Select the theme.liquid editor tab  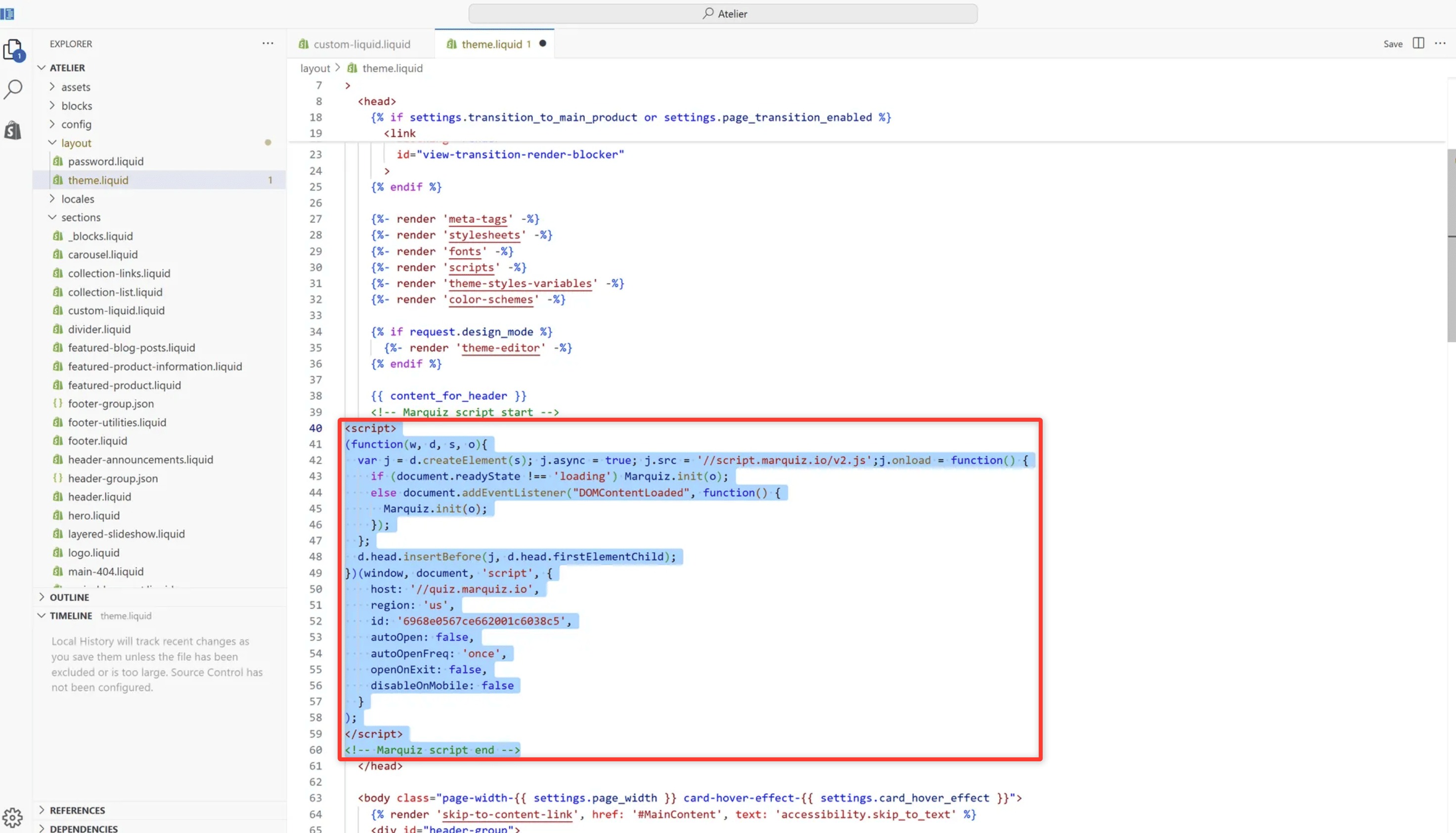coord(491,44)
